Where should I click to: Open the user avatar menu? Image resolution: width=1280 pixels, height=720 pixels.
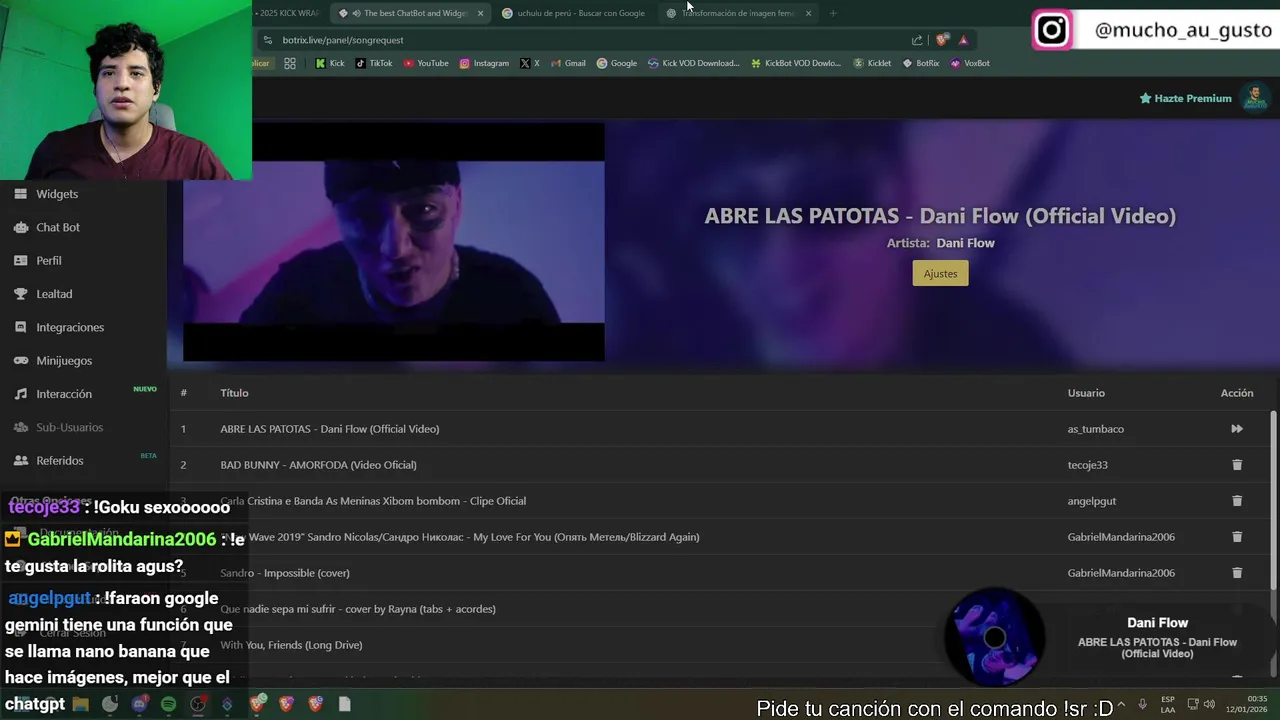(1254, 97)
